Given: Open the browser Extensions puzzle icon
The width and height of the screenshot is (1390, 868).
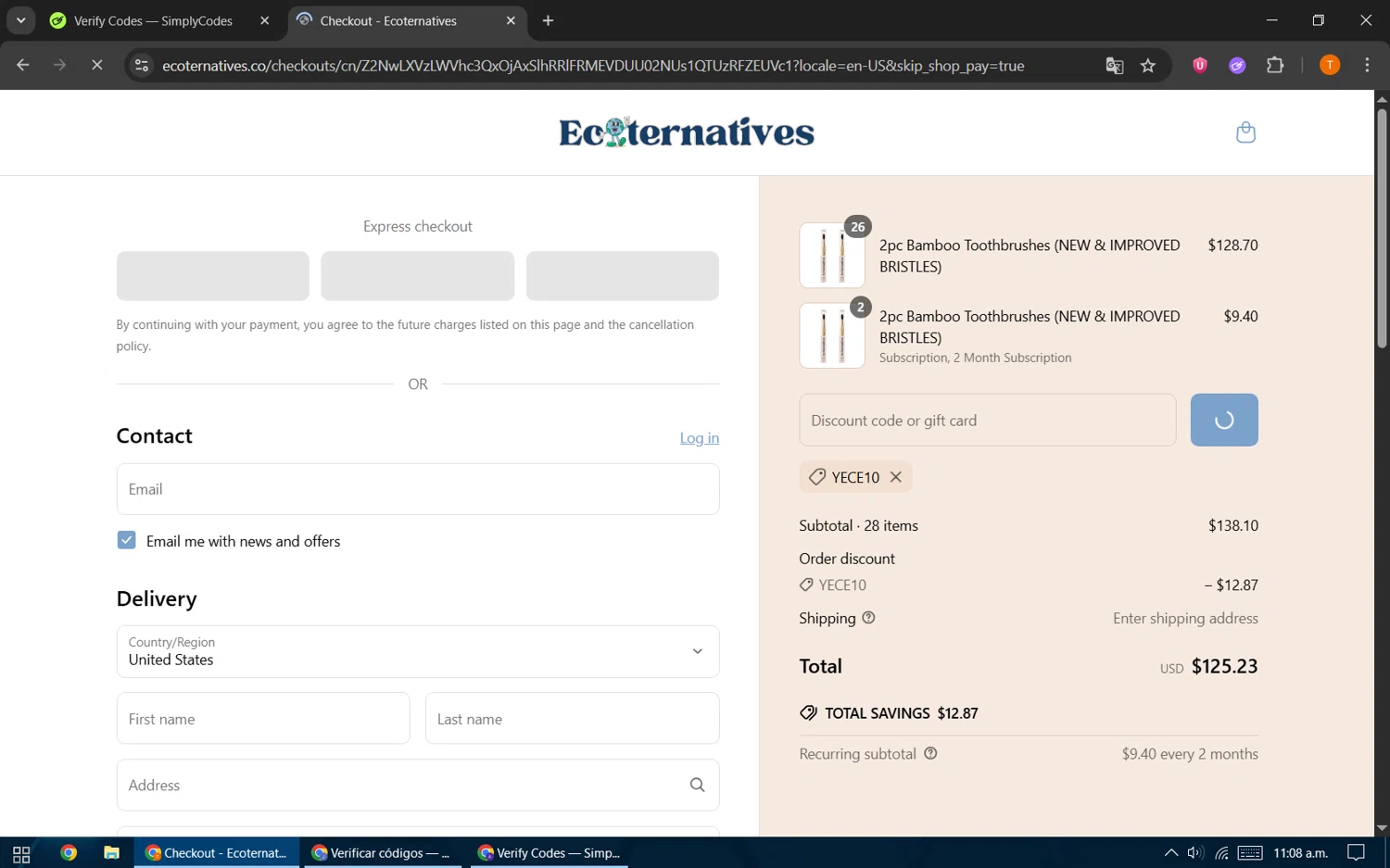Looking at the screenshot, I should tap(1275, 66).
